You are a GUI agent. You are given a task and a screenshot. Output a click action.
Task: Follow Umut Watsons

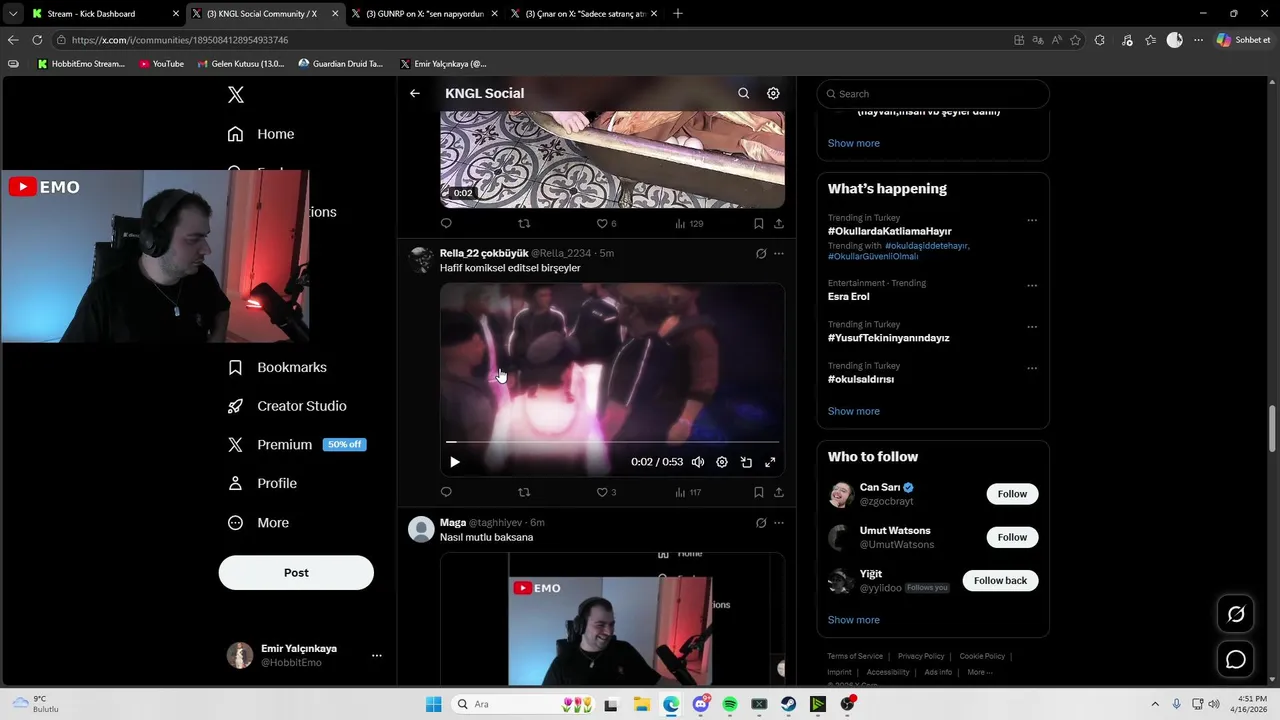point(1012,537)
